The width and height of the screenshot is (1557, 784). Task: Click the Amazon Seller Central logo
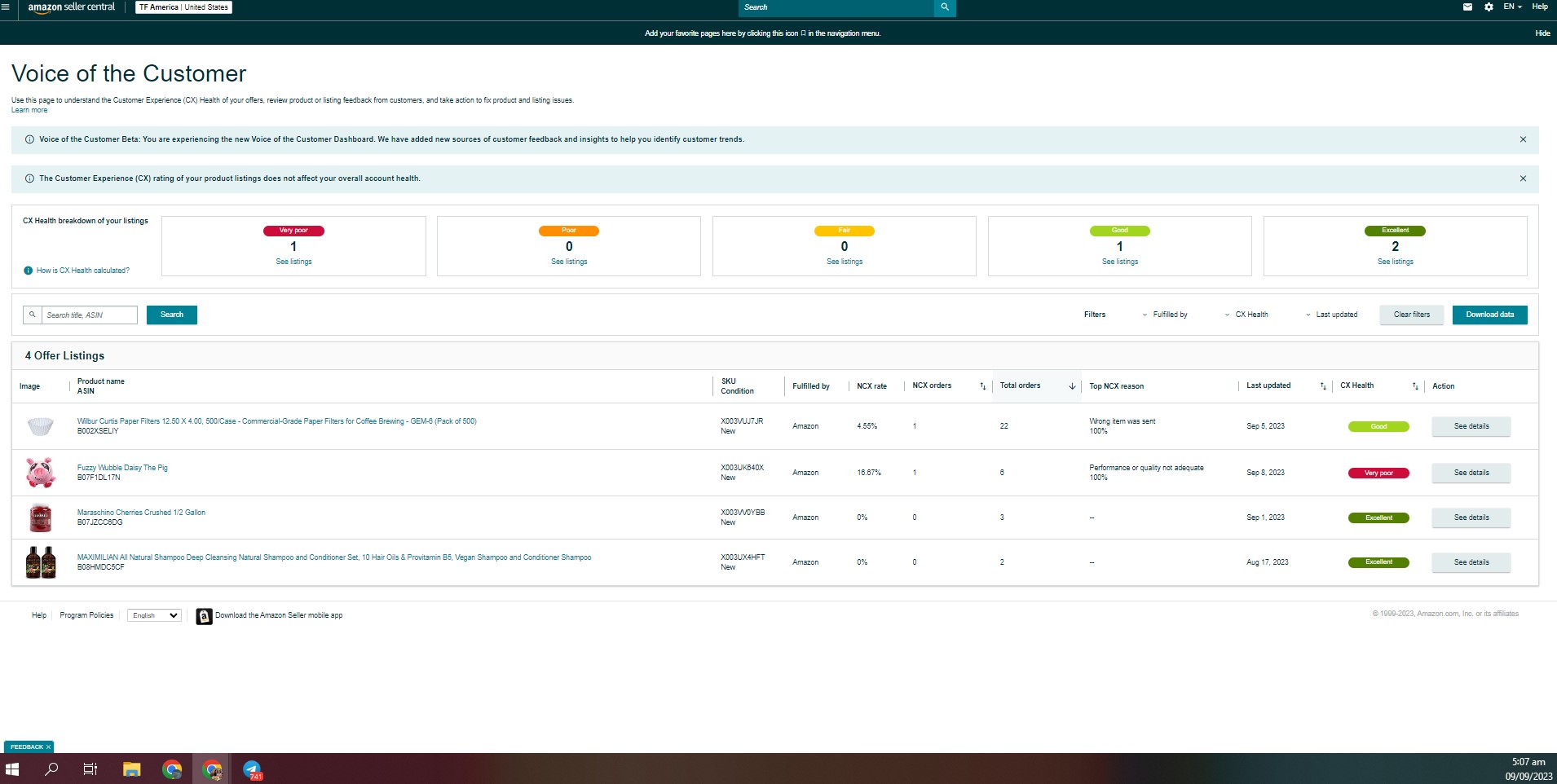point(72,7)
